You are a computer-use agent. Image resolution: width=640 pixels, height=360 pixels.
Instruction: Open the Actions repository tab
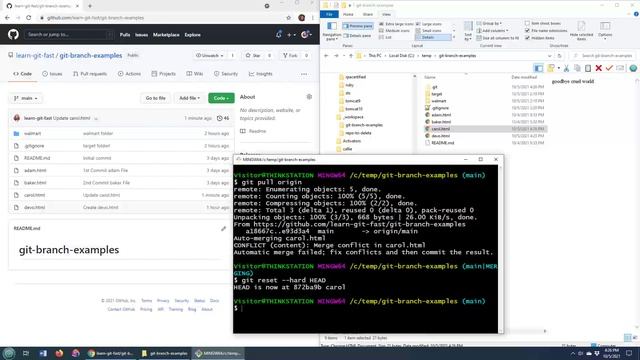(x=129, y=74)
